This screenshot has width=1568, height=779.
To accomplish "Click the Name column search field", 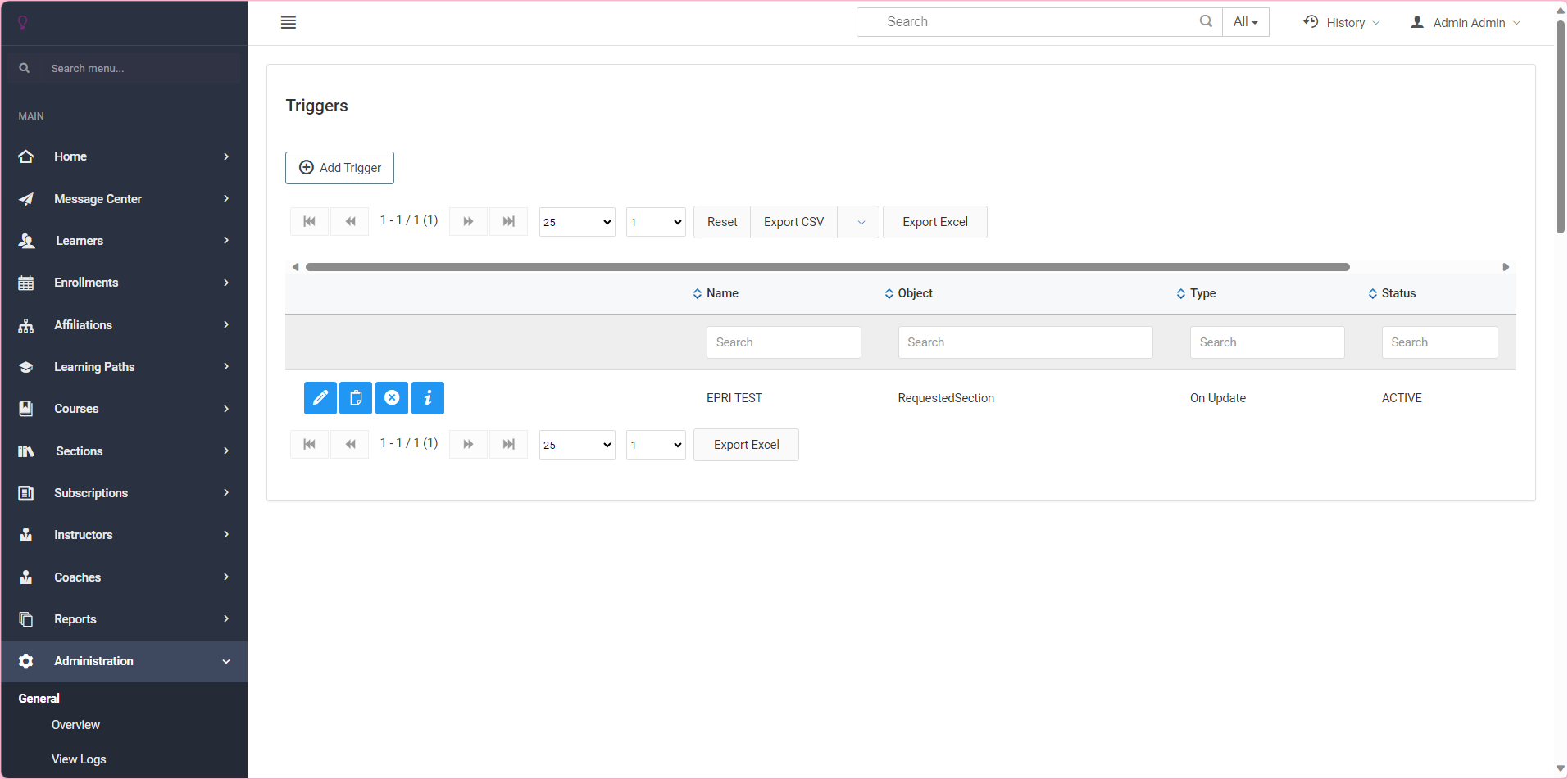I will click(x=783, y=342).
